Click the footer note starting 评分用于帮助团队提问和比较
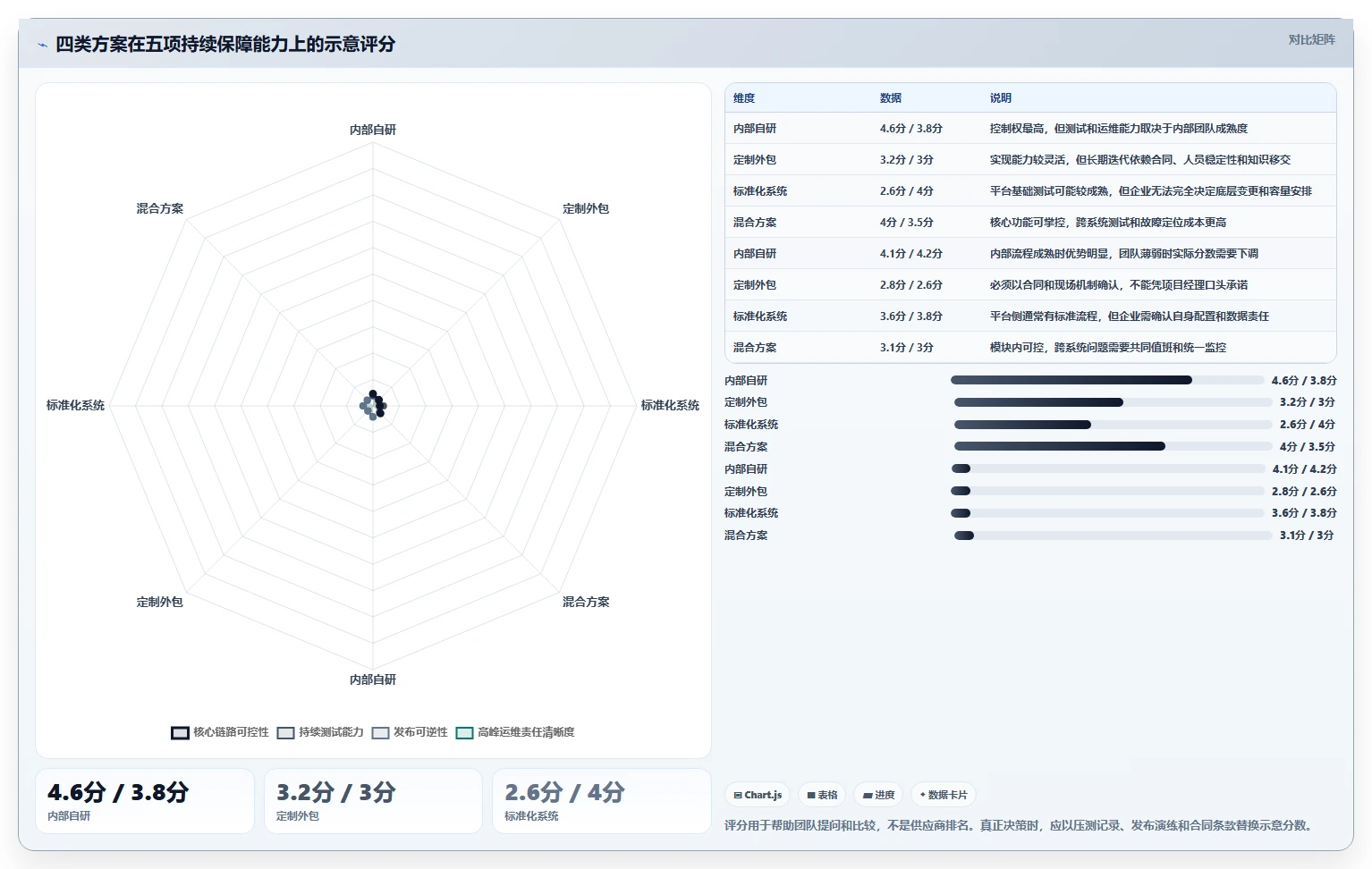The height and width of the screenshot is (869, 1372). 1021,825
